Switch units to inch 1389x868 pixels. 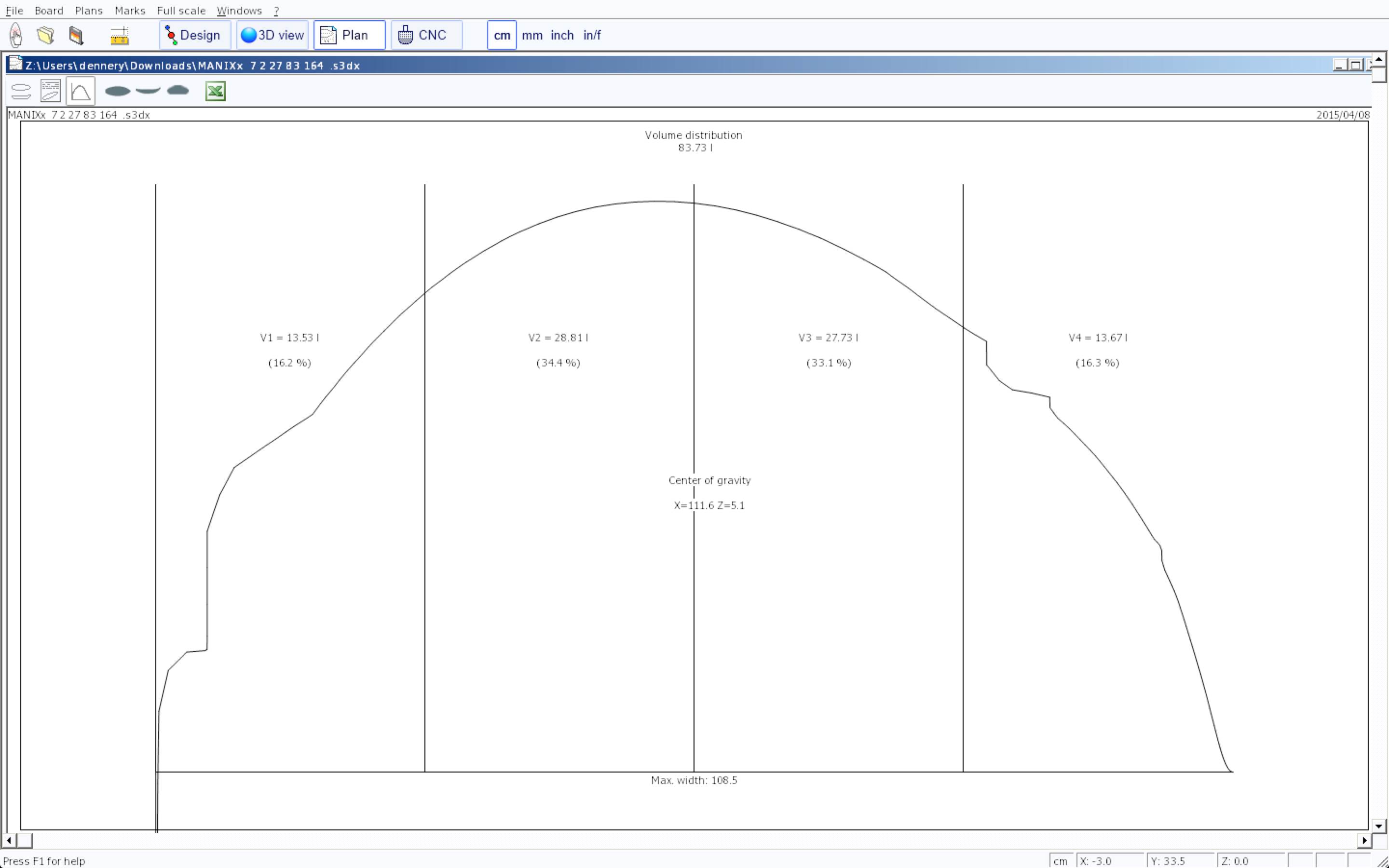tap(562, 35)
